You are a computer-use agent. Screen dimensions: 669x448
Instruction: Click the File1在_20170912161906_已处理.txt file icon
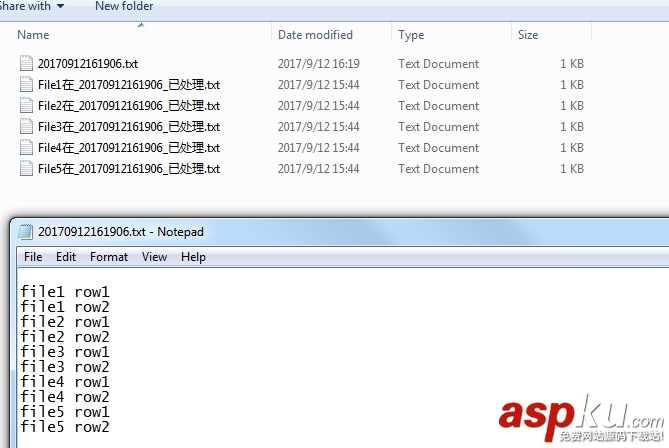click(26, 84)
